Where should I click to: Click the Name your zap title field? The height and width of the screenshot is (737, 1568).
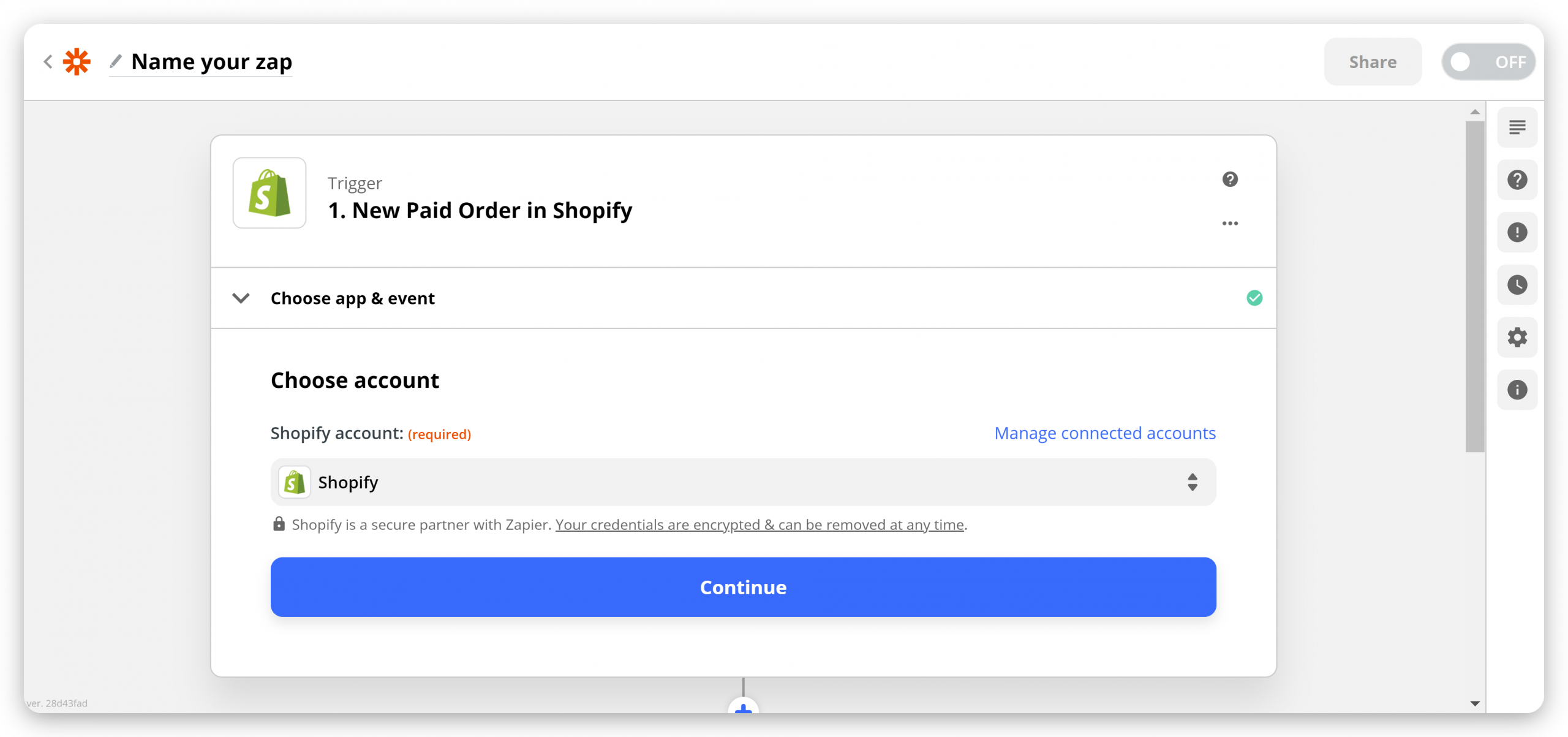coord(211,62)
